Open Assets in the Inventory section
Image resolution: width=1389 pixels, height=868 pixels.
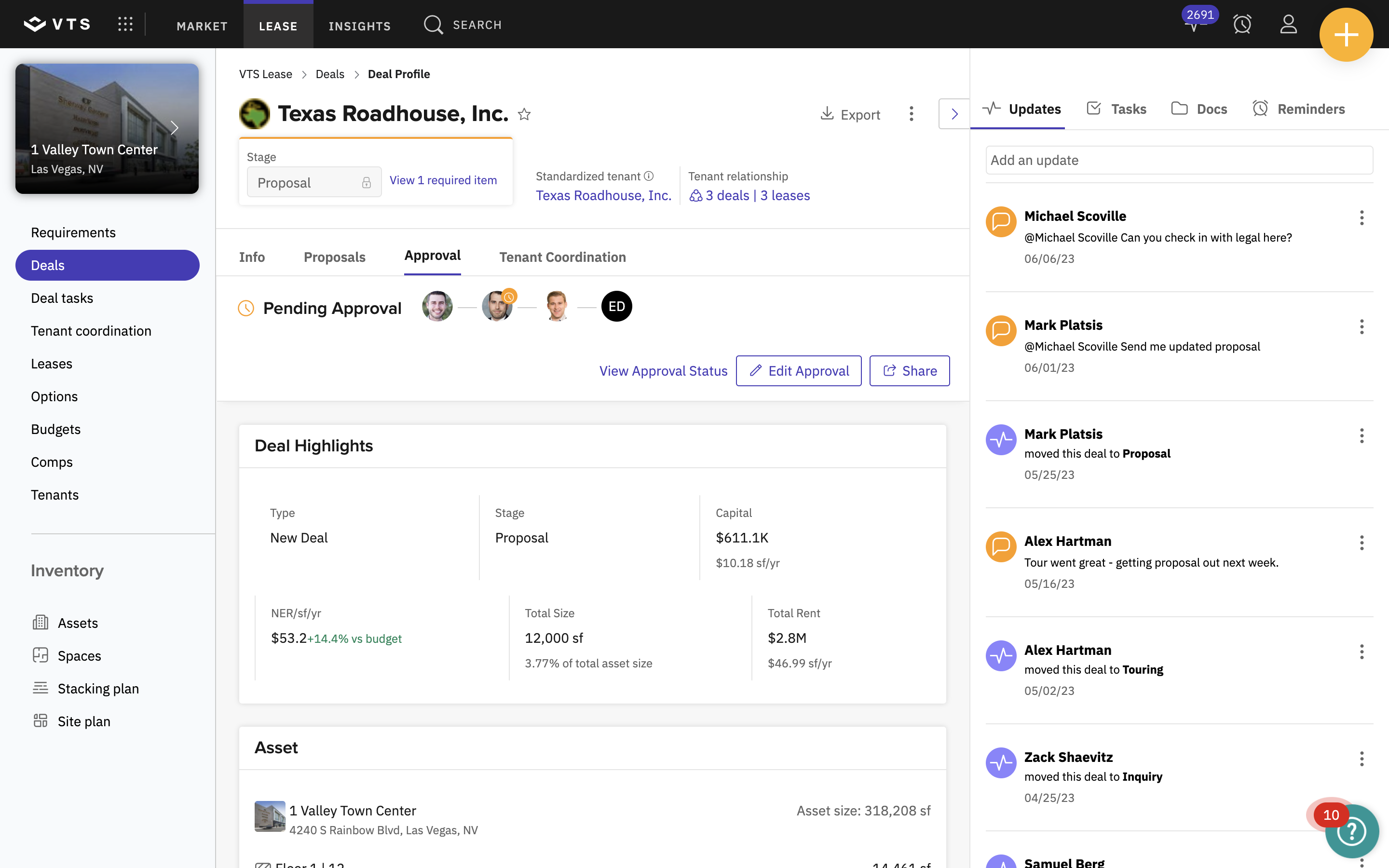(65, 623)
